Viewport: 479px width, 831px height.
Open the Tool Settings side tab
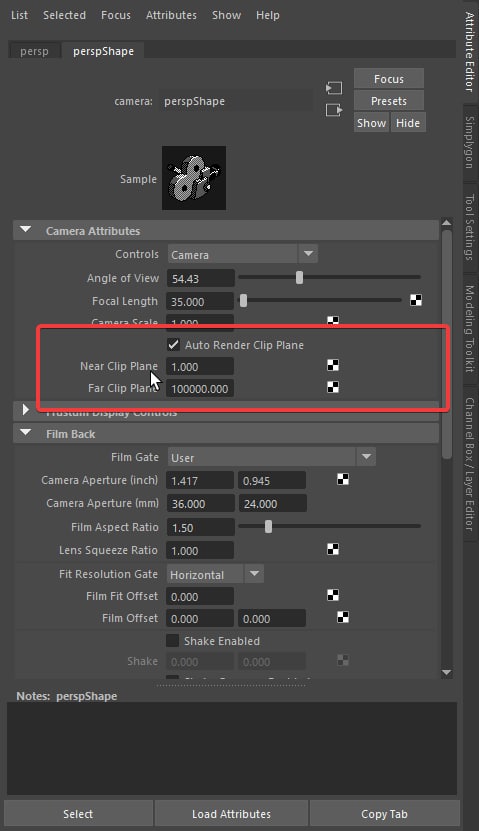click(469, 227)
